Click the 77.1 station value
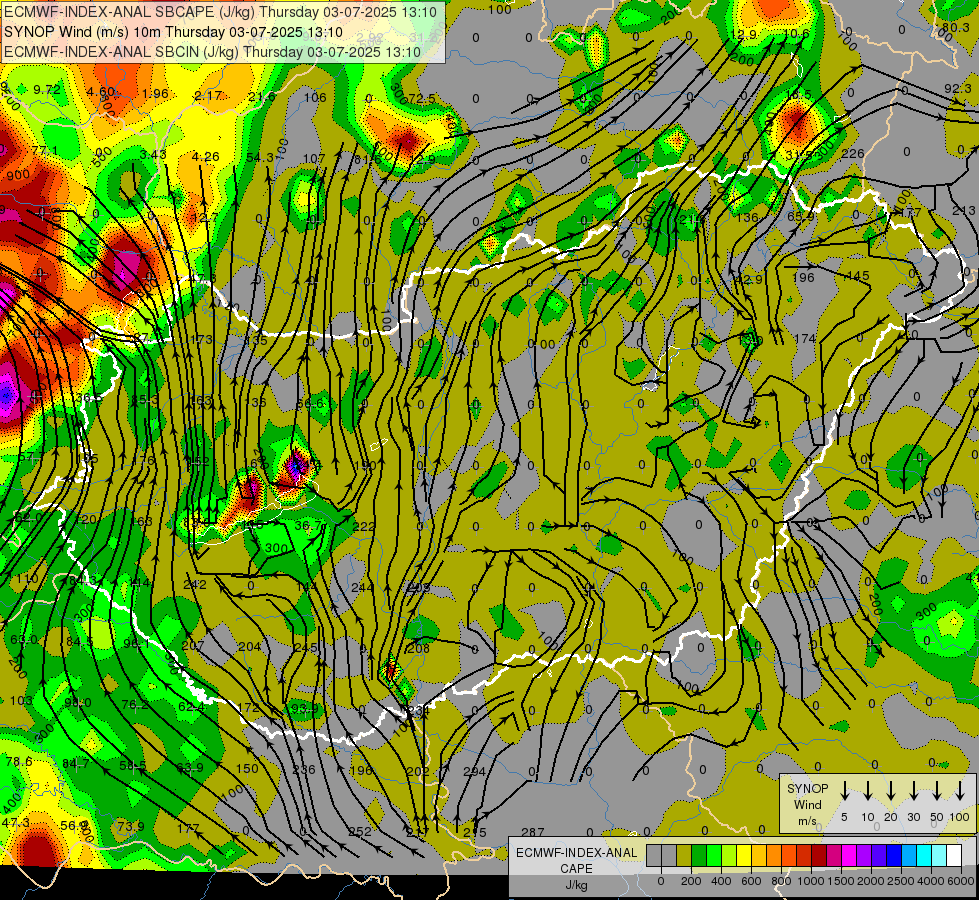979x900 pixels. 45,151
